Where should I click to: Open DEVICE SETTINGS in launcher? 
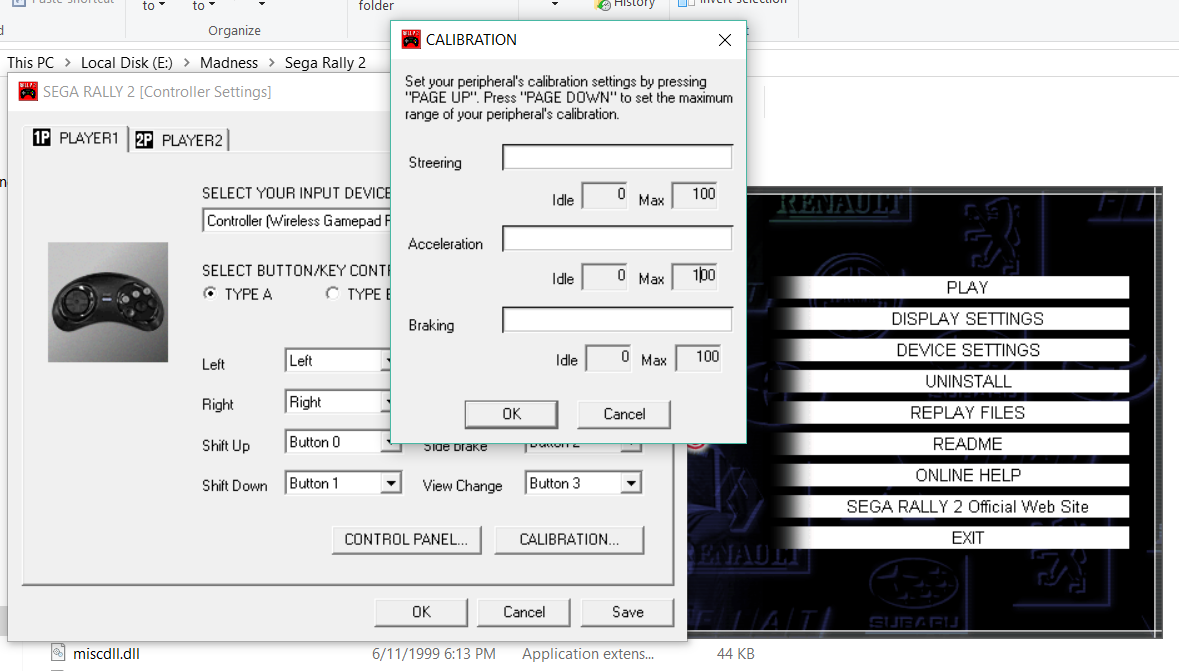pyautogui.click(x=967, y=350)
